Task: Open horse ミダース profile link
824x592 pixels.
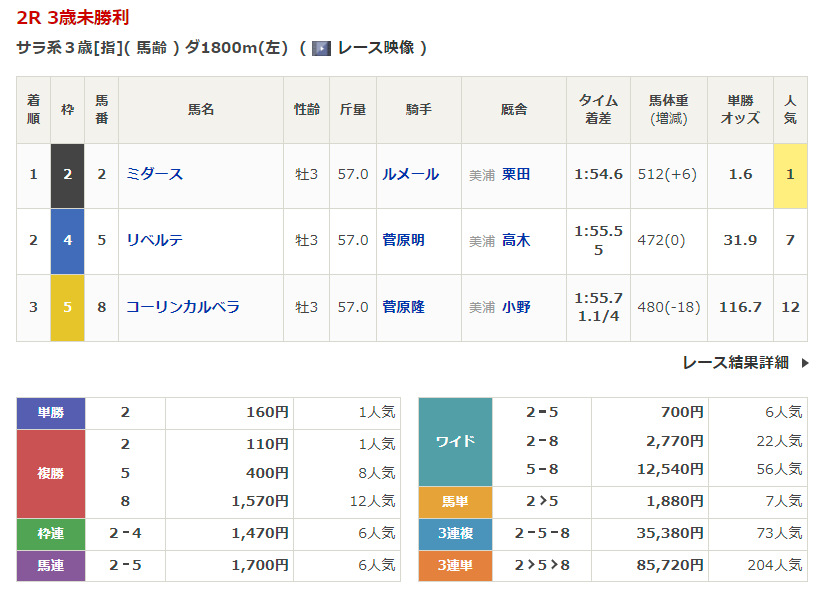Action: coord(154,174)
